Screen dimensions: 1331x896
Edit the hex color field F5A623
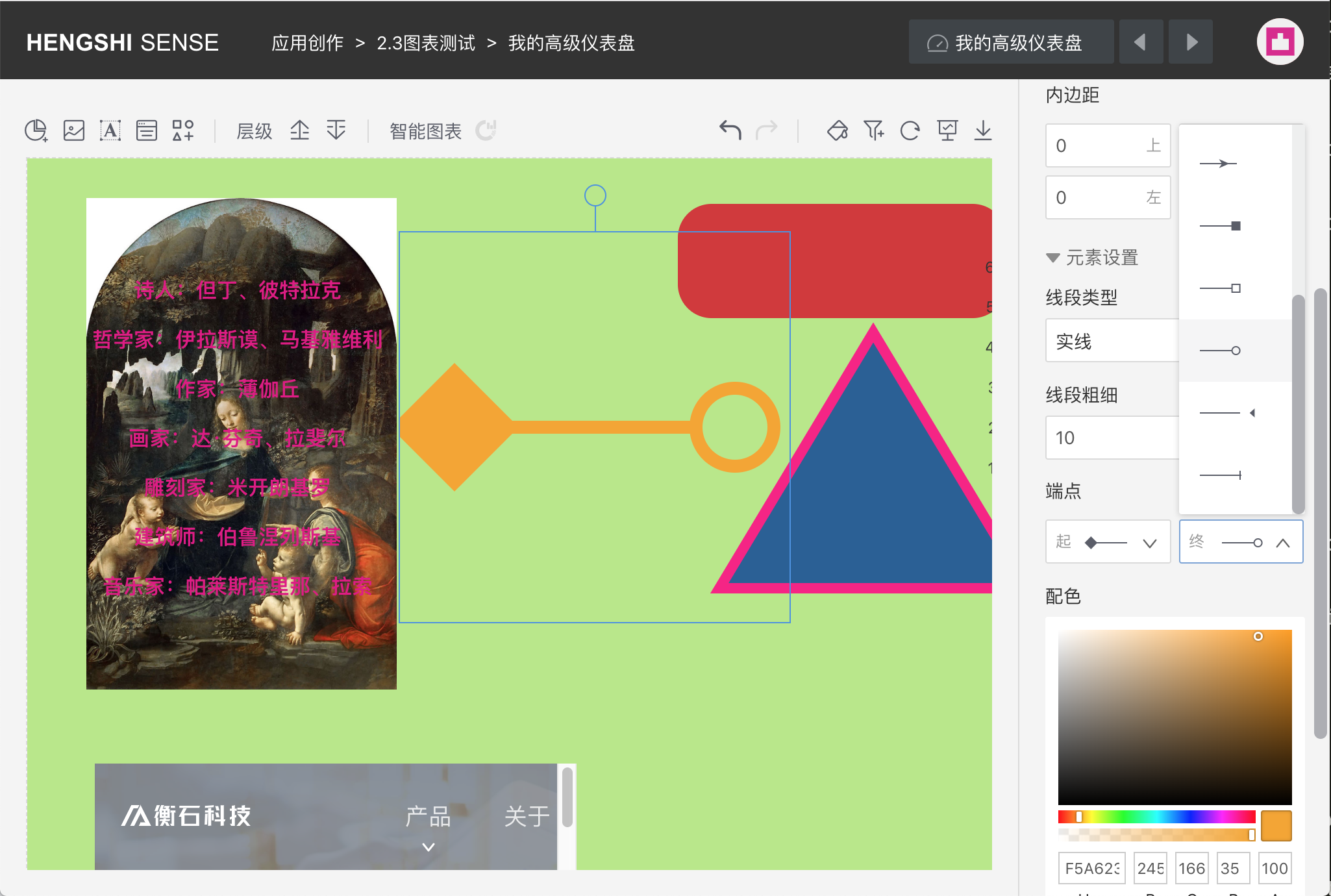1093,868
